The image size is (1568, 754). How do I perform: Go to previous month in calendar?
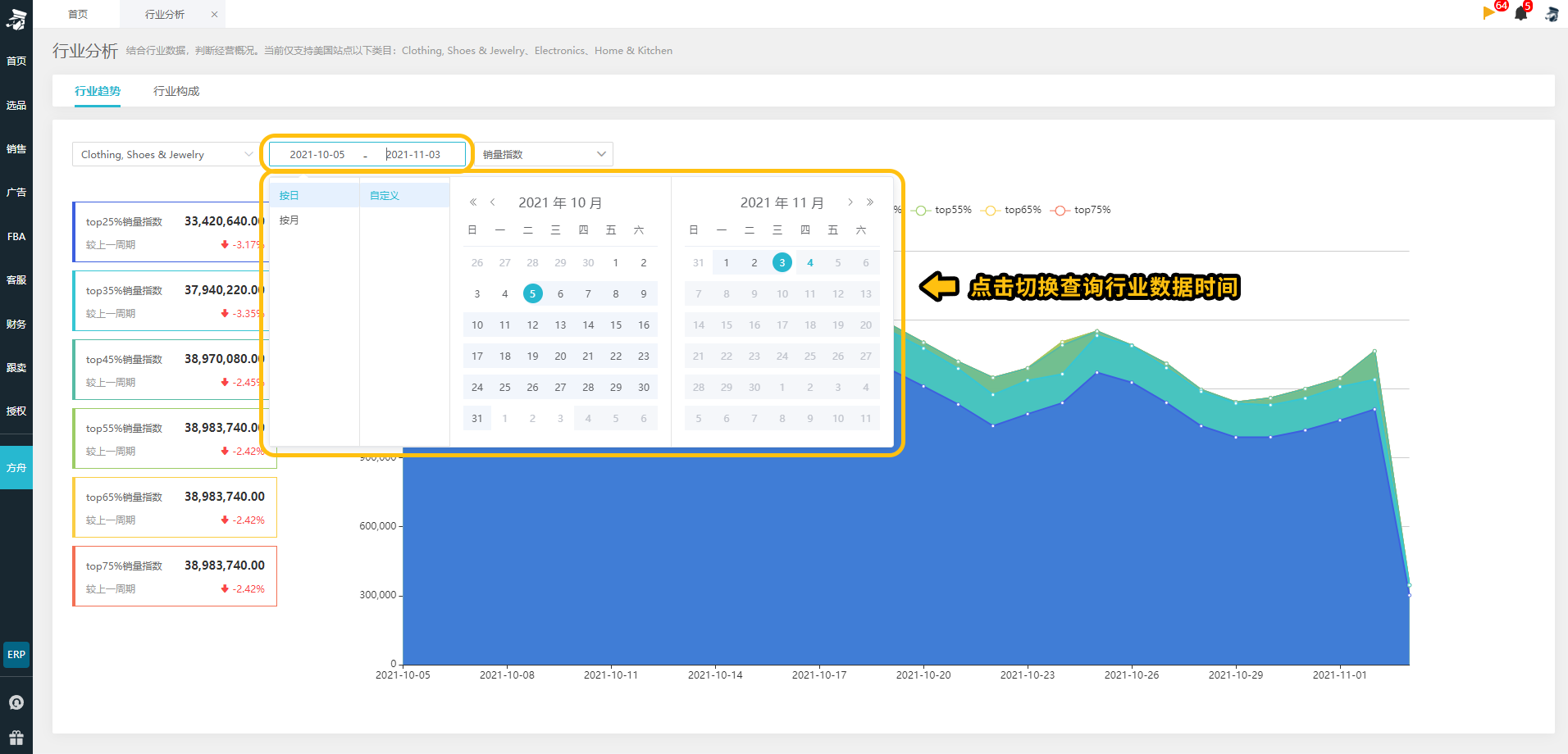point(493,202)
